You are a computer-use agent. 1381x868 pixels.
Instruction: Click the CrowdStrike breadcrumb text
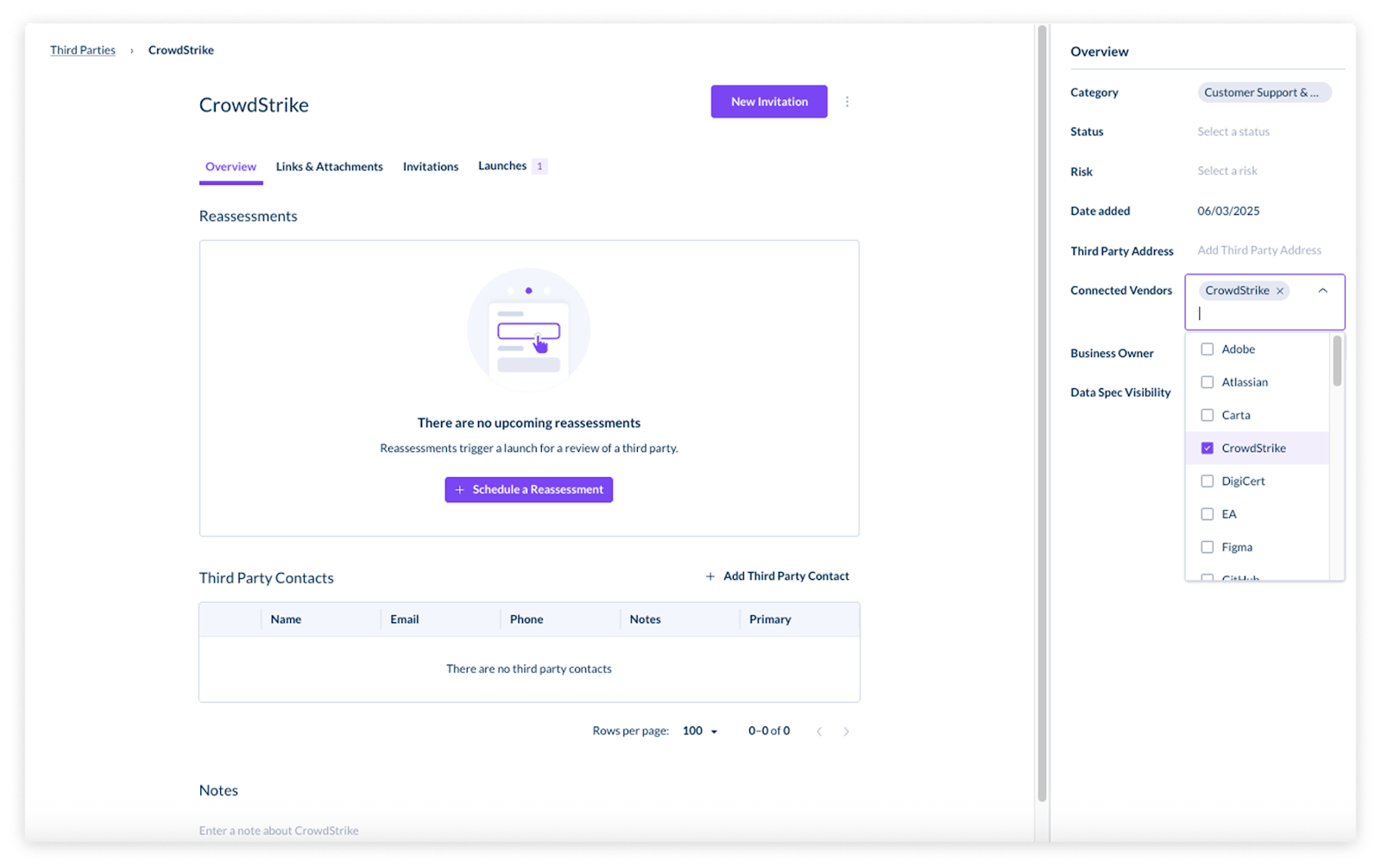181,50
